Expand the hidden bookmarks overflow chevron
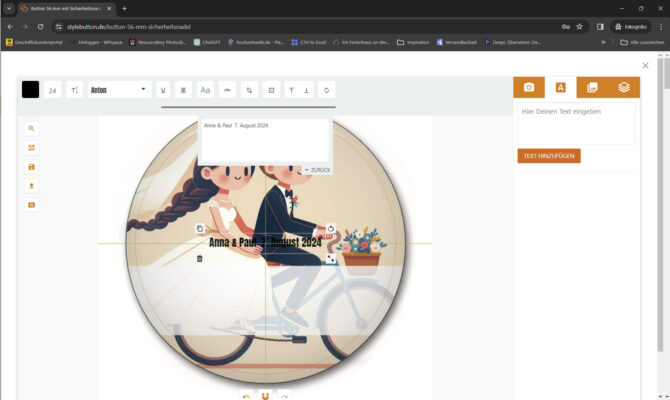The image size is (670, 400). coord(602,42)
